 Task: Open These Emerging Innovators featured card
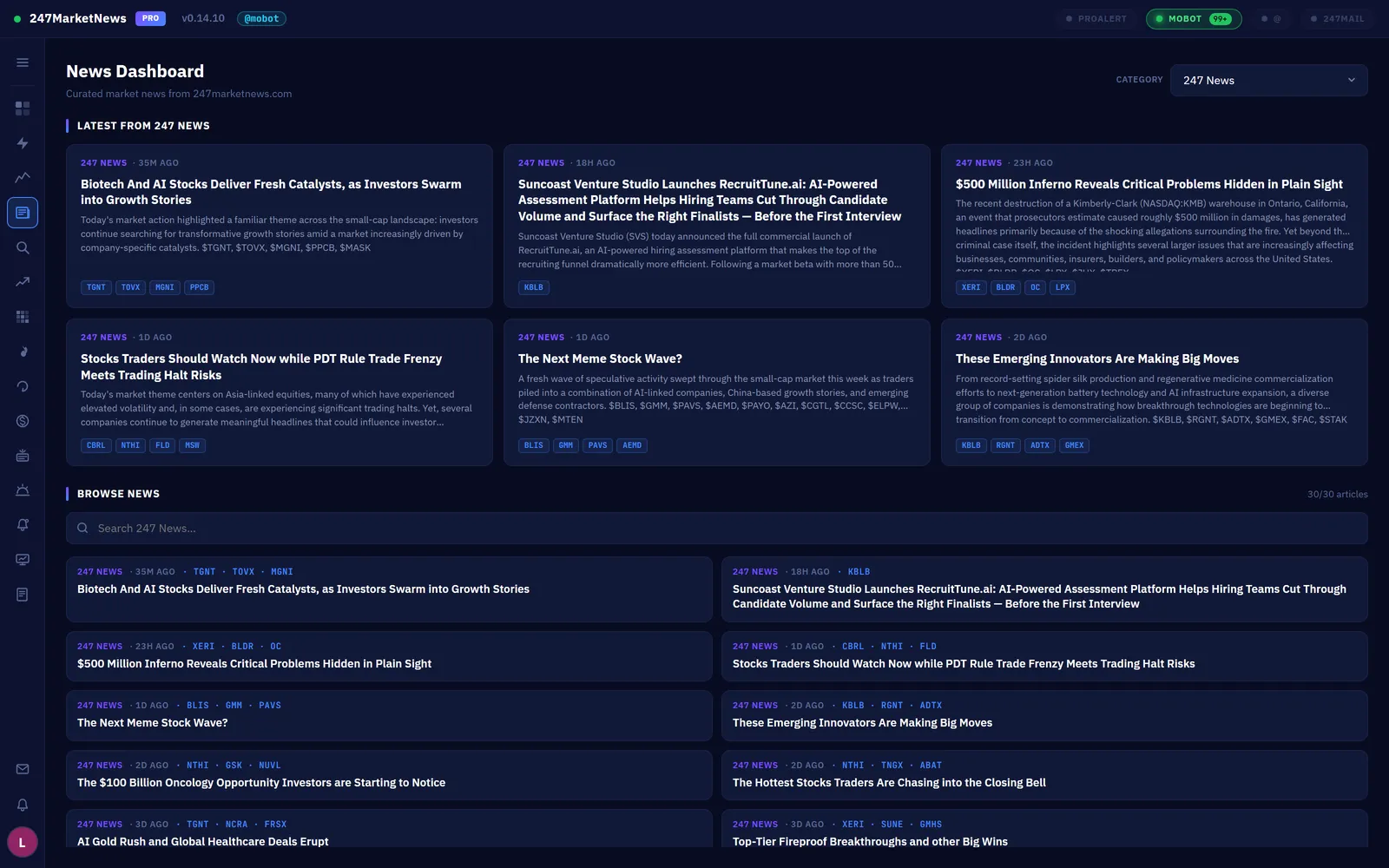tap(1155, 392)
